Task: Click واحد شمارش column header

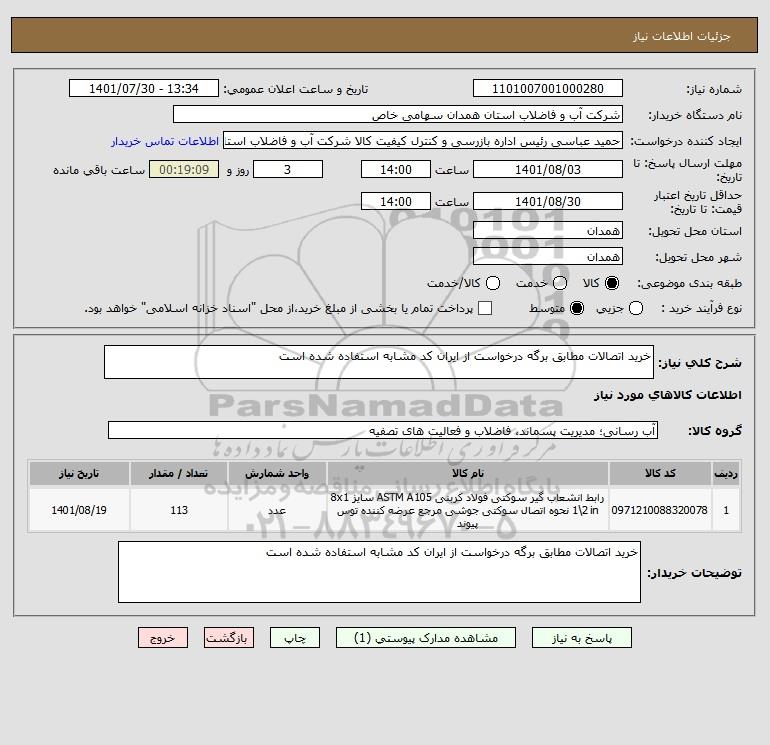Action: pyautogui.click(x=277, y=473)
